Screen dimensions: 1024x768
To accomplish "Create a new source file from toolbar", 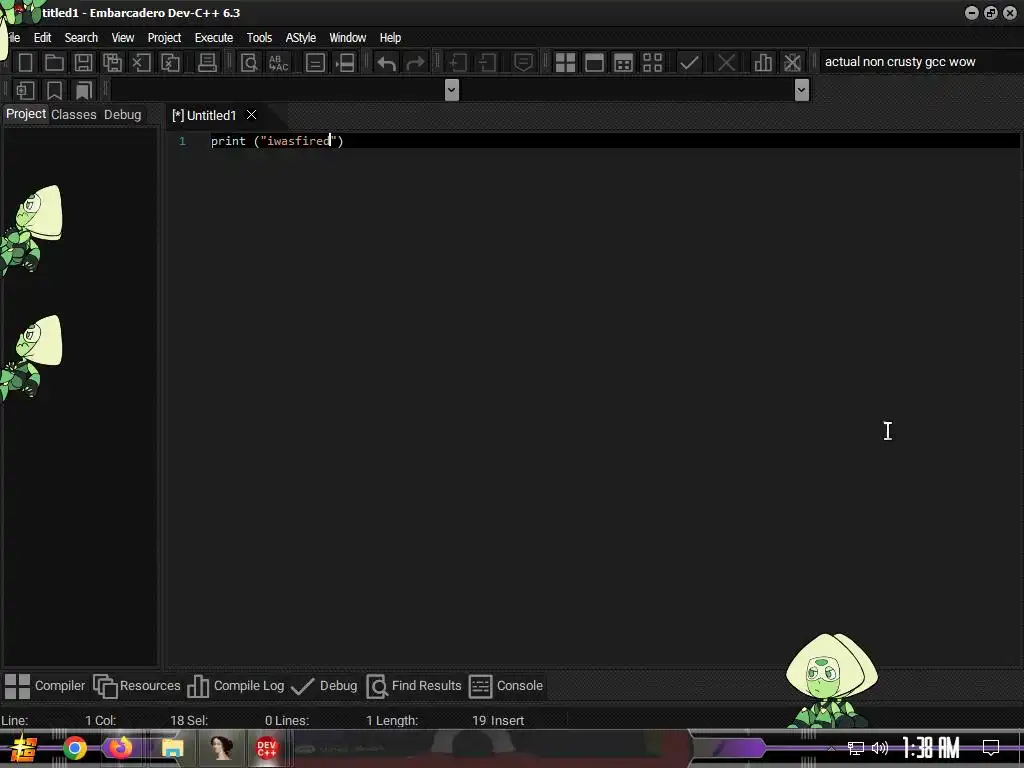I will (25, 63).
